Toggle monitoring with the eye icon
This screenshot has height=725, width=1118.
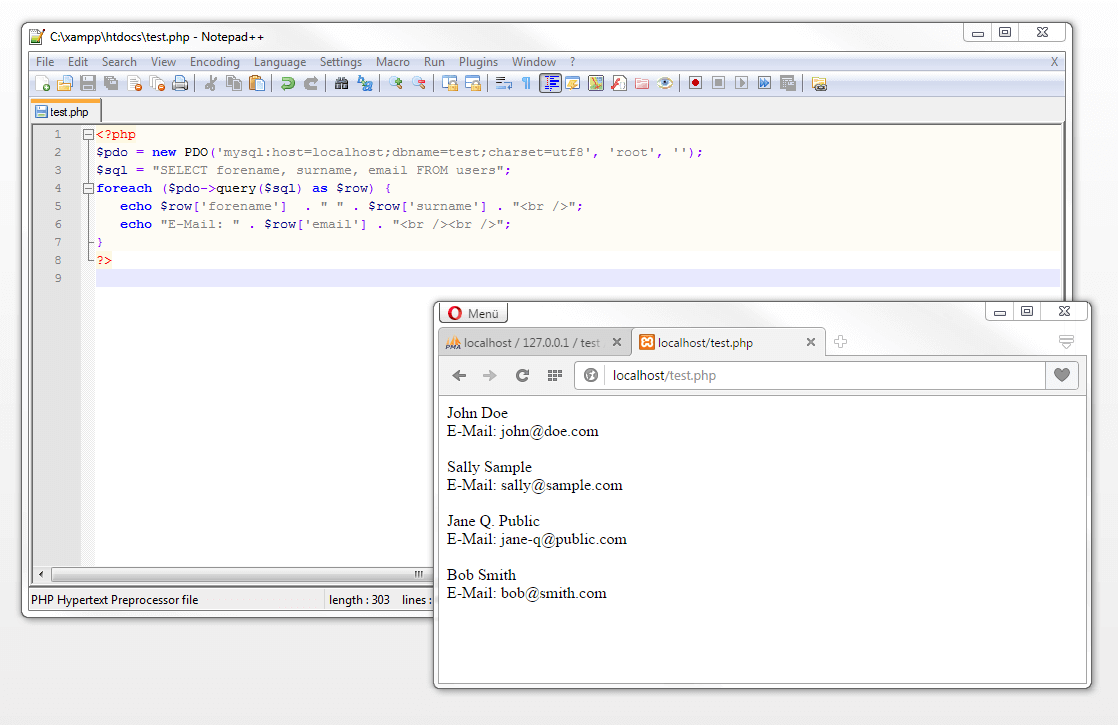coord(665,83)
